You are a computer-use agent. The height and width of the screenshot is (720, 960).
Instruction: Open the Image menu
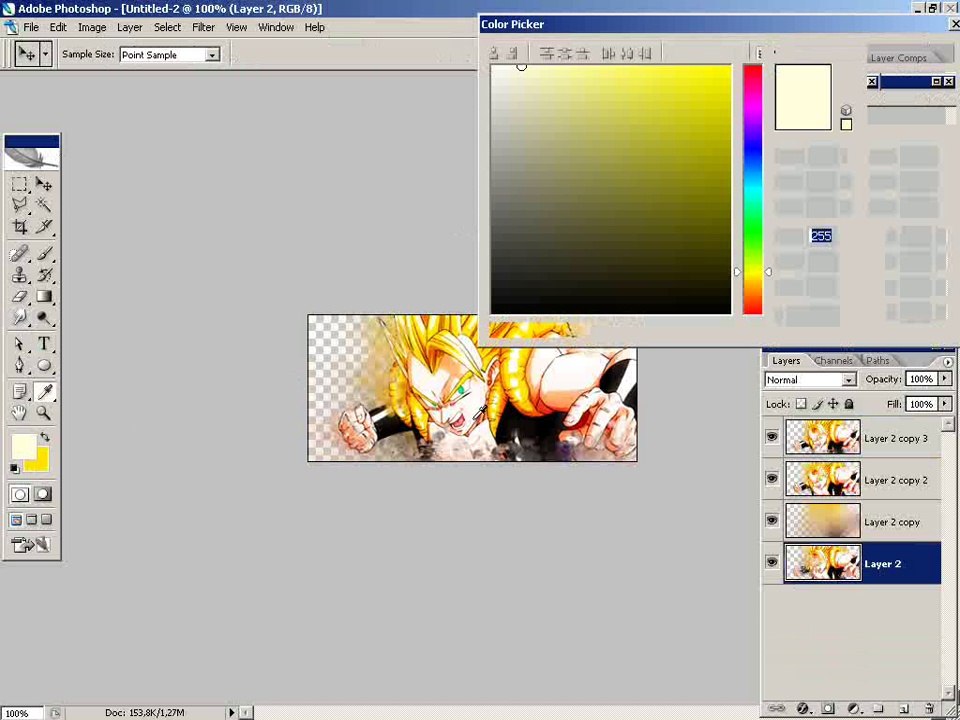(x=92, y=28)
